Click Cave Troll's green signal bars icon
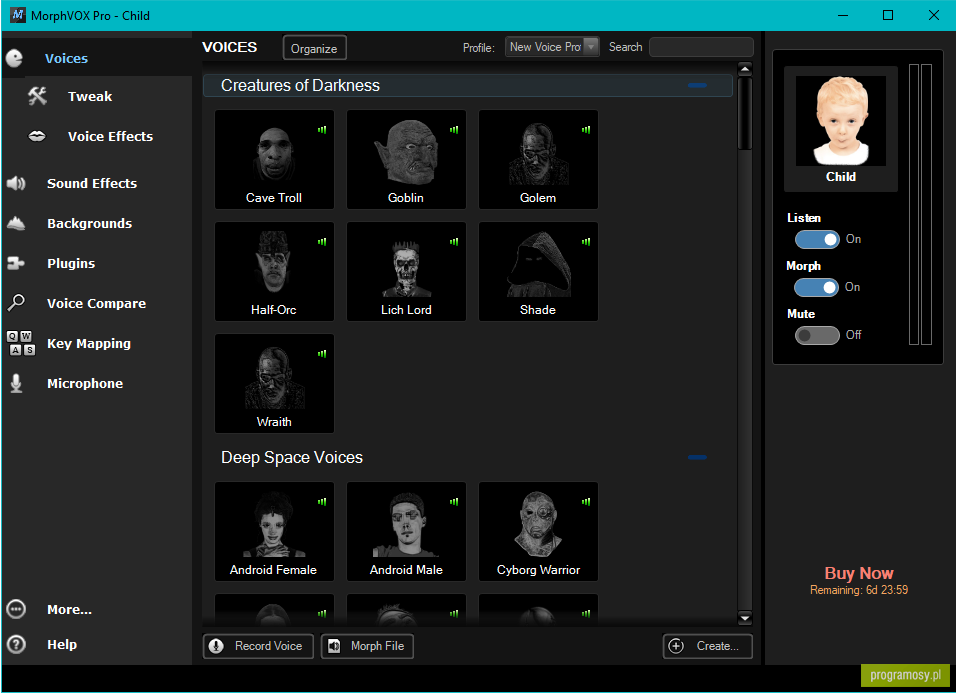This screenshot has width=956, height=693. [322, 129]
